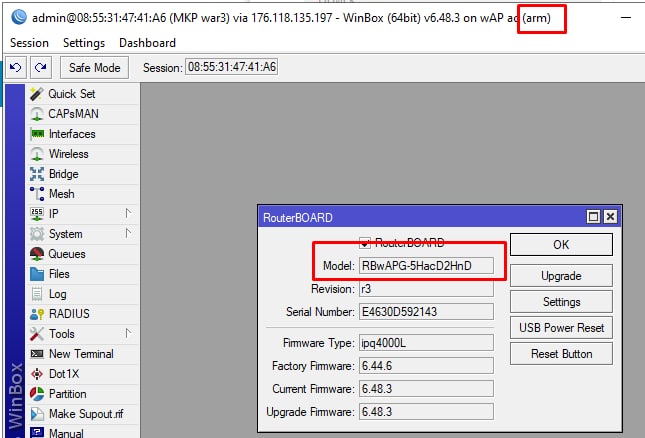Click the Bridge arrows icon
Viewport: 645px width, 438px height.
(37, 174)
